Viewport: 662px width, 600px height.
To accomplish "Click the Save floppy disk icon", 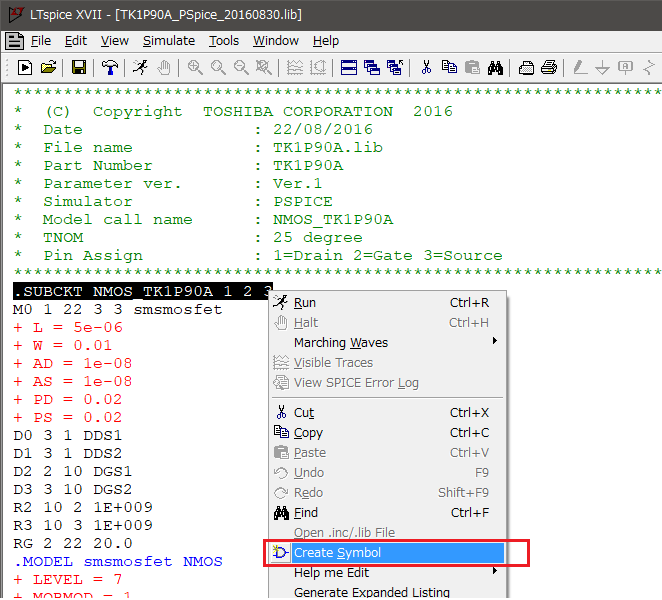I will tap(79, 68).
